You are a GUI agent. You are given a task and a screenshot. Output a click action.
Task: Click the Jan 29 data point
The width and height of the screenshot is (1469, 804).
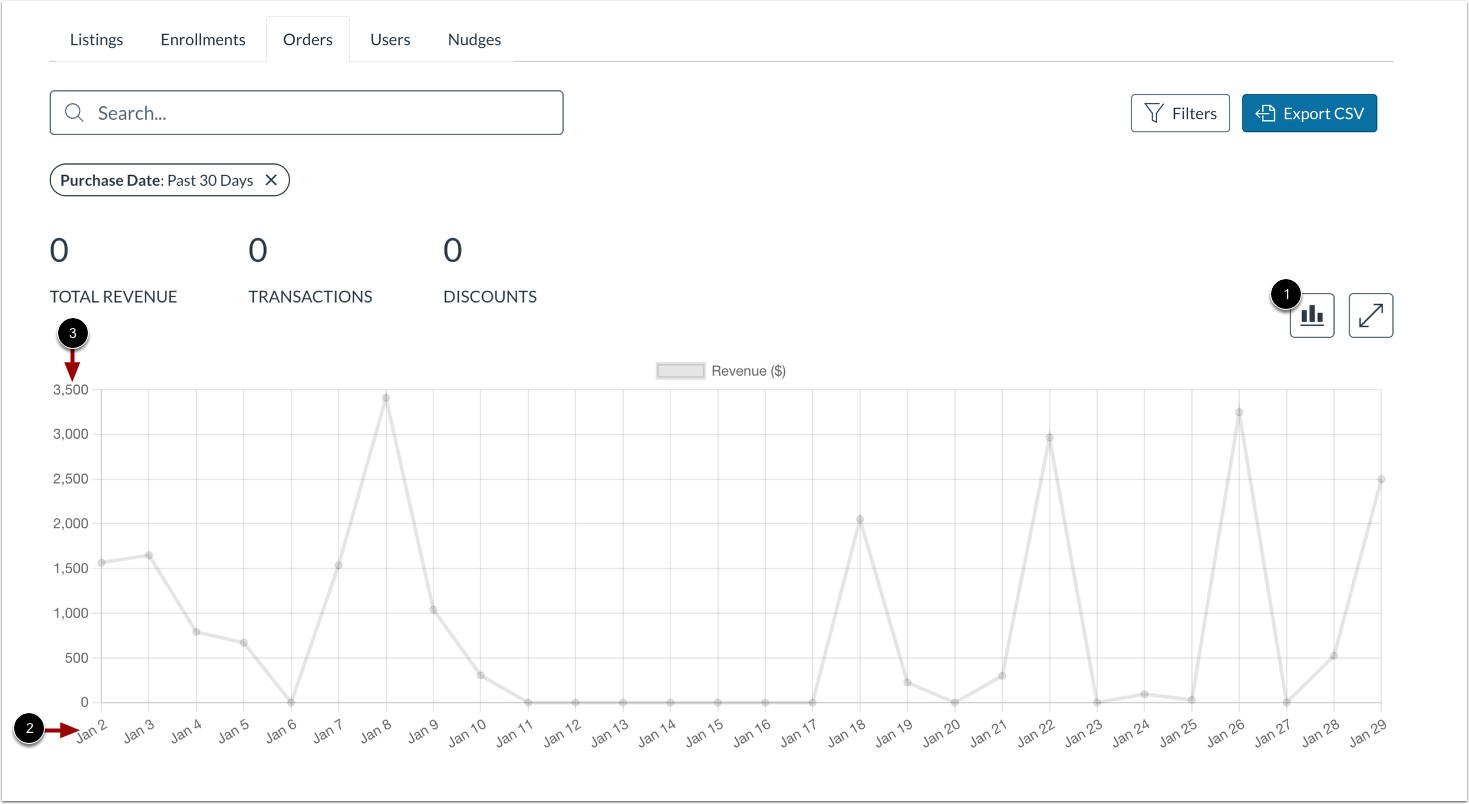click(1381, 479)
